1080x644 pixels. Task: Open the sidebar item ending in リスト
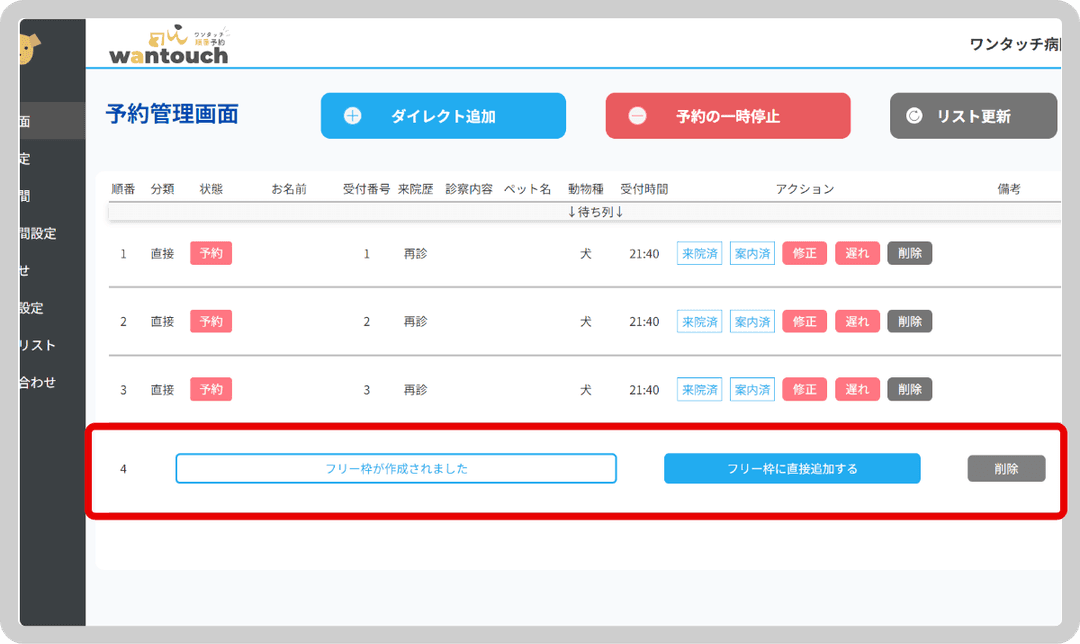coord(36,346)
